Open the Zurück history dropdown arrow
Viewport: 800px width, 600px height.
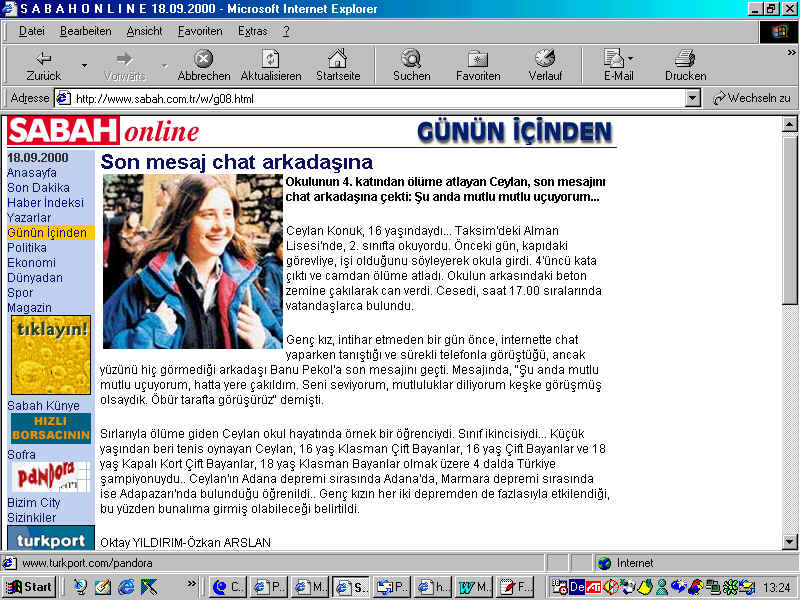click(x=84, y=66)
